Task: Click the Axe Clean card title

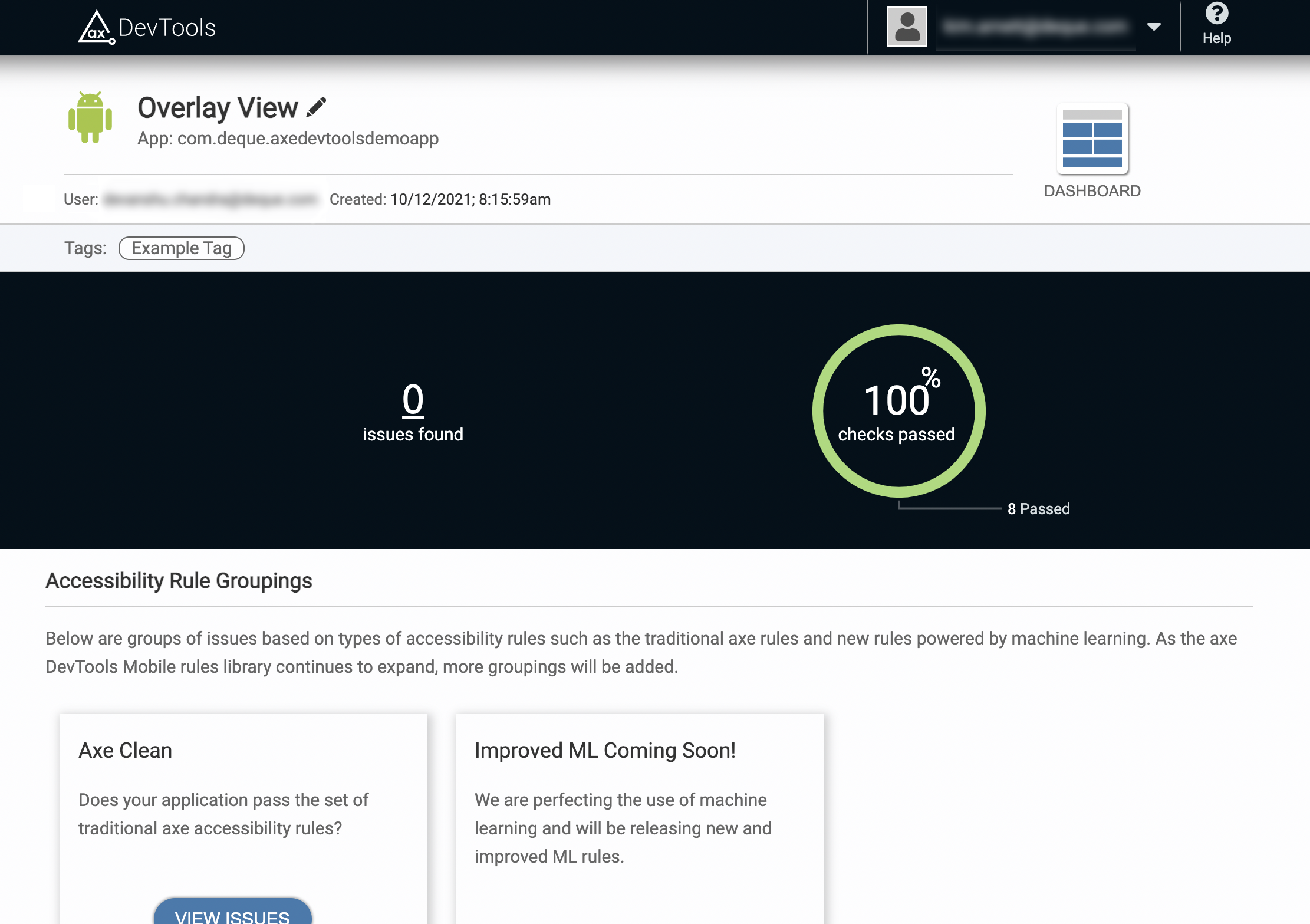Action: (126, 750)
